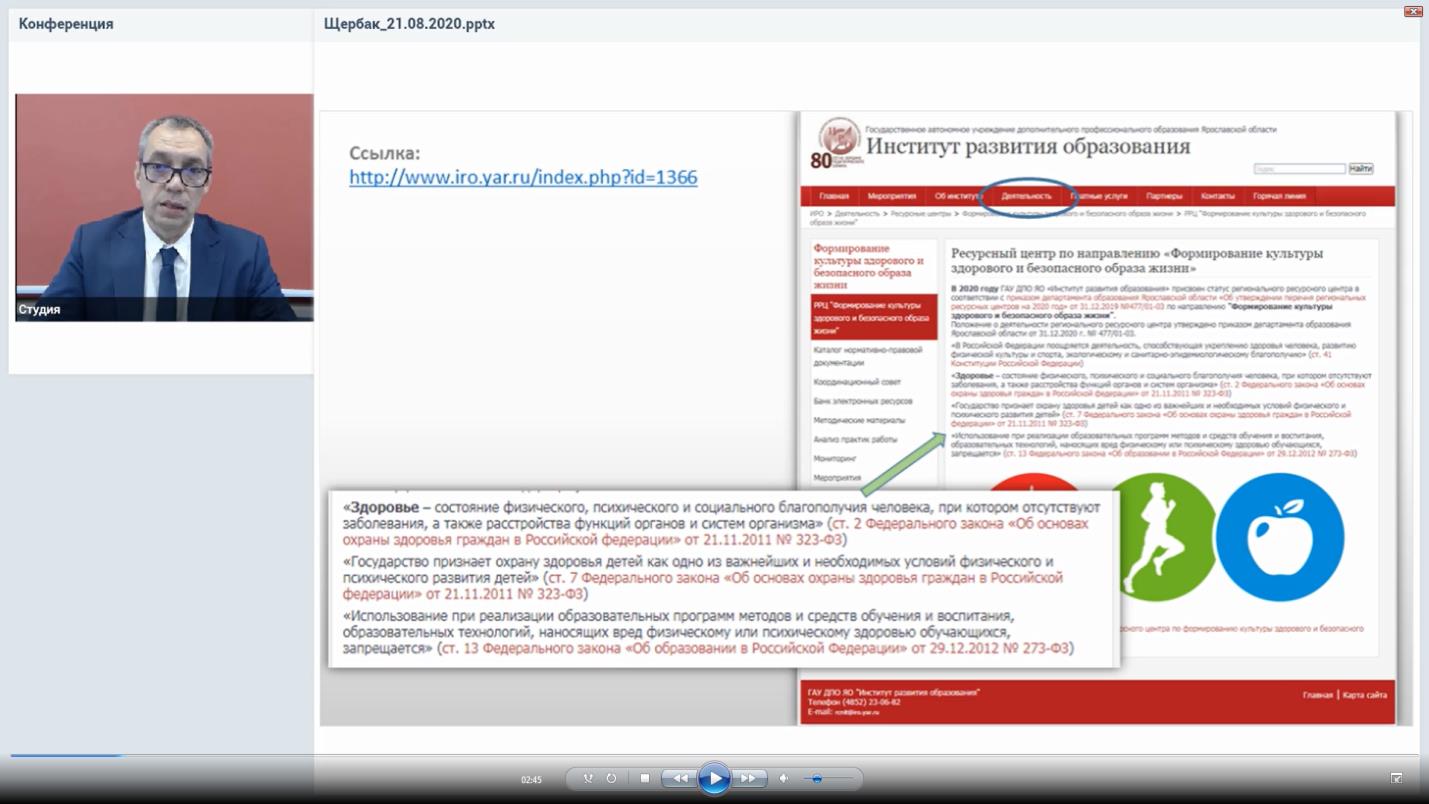Viewport: 1429px width, 804px height.
Task: Select sidebar item Методические материалы
Action: click(x=859, y=421)
